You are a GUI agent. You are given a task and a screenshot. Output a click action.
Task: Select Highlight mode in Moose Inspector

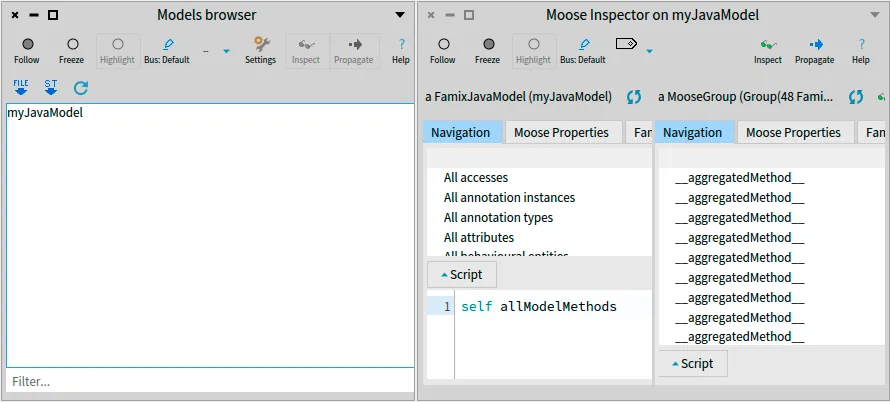pos(534,51)
